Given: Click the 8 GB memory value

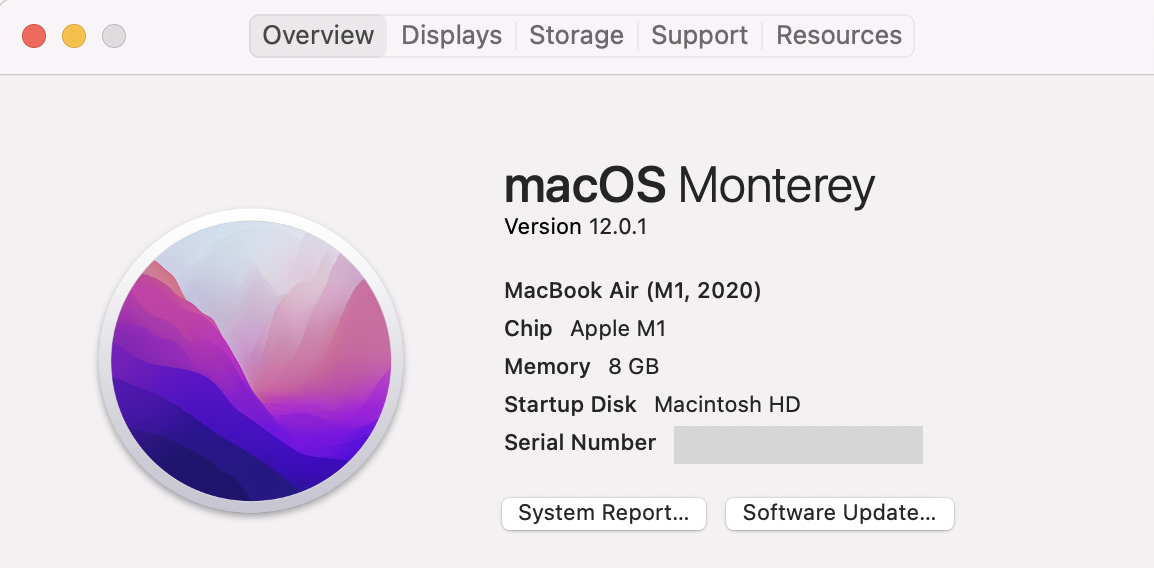Looking at the screenshot, I should (x=633, y=366).
